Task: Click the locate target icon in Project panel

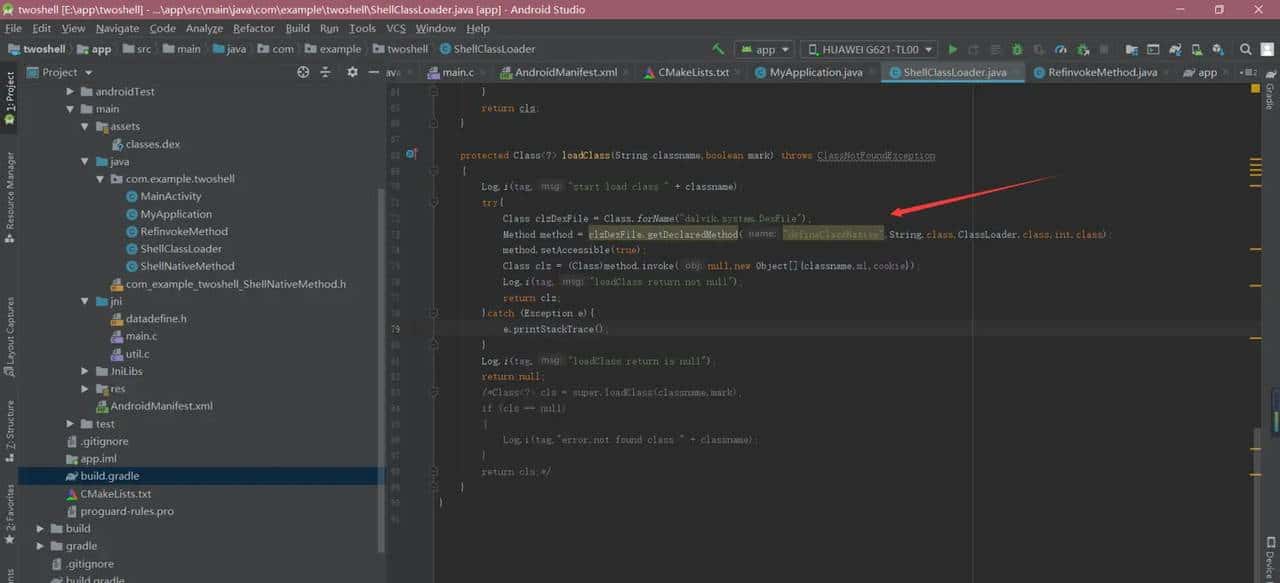Action: [303, 72]
